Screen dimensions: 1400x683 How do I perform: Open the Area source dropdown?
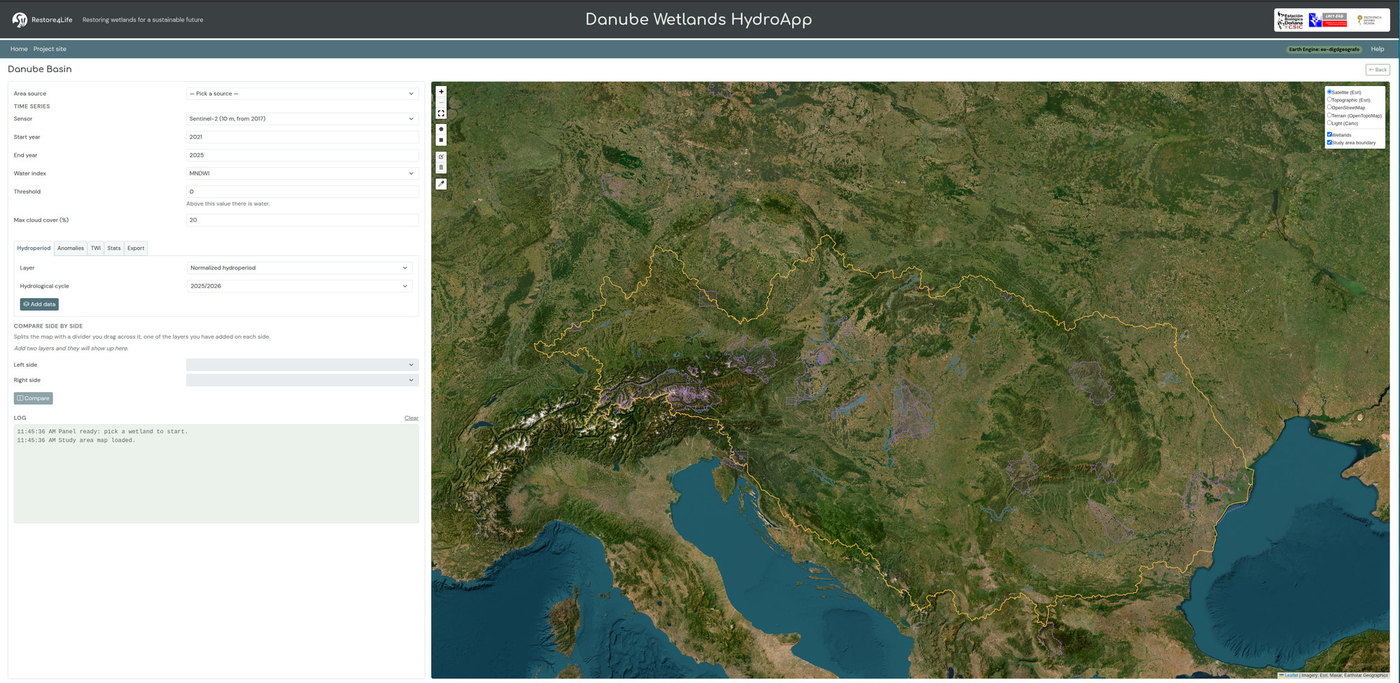click(302, 93)
